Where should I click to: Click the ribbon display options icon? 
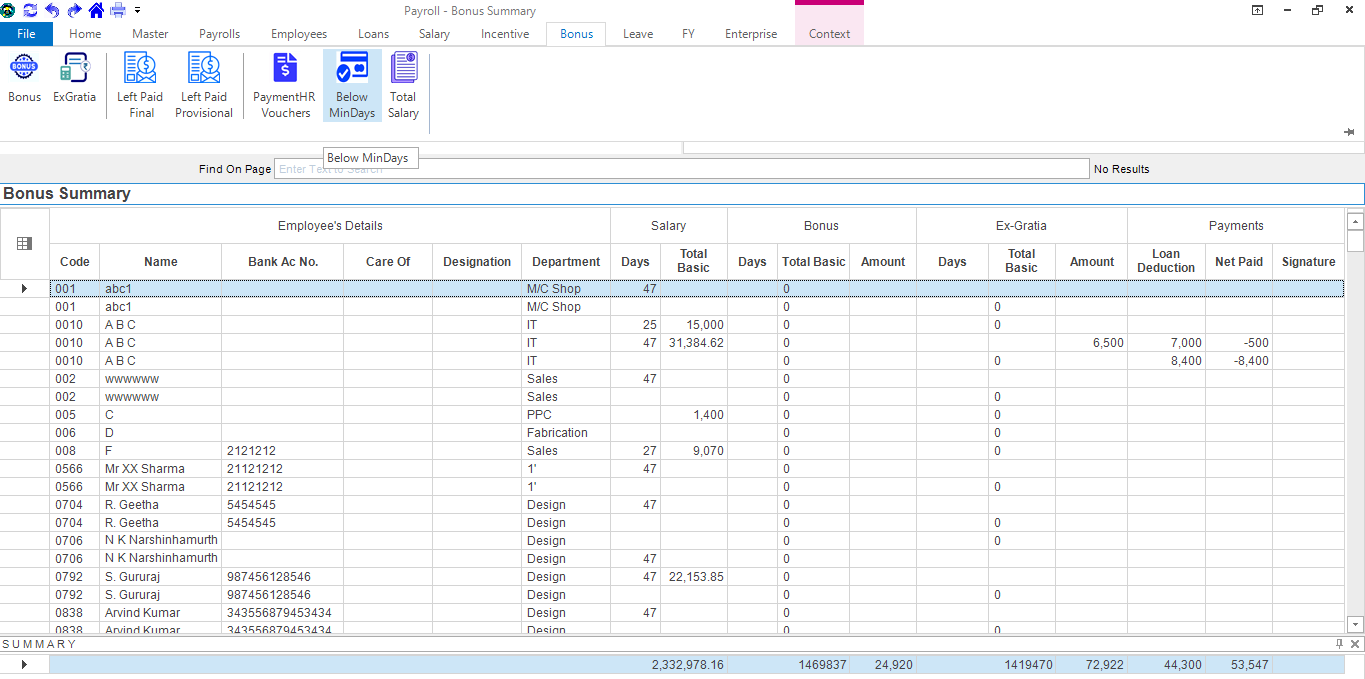coord(1257,10)
